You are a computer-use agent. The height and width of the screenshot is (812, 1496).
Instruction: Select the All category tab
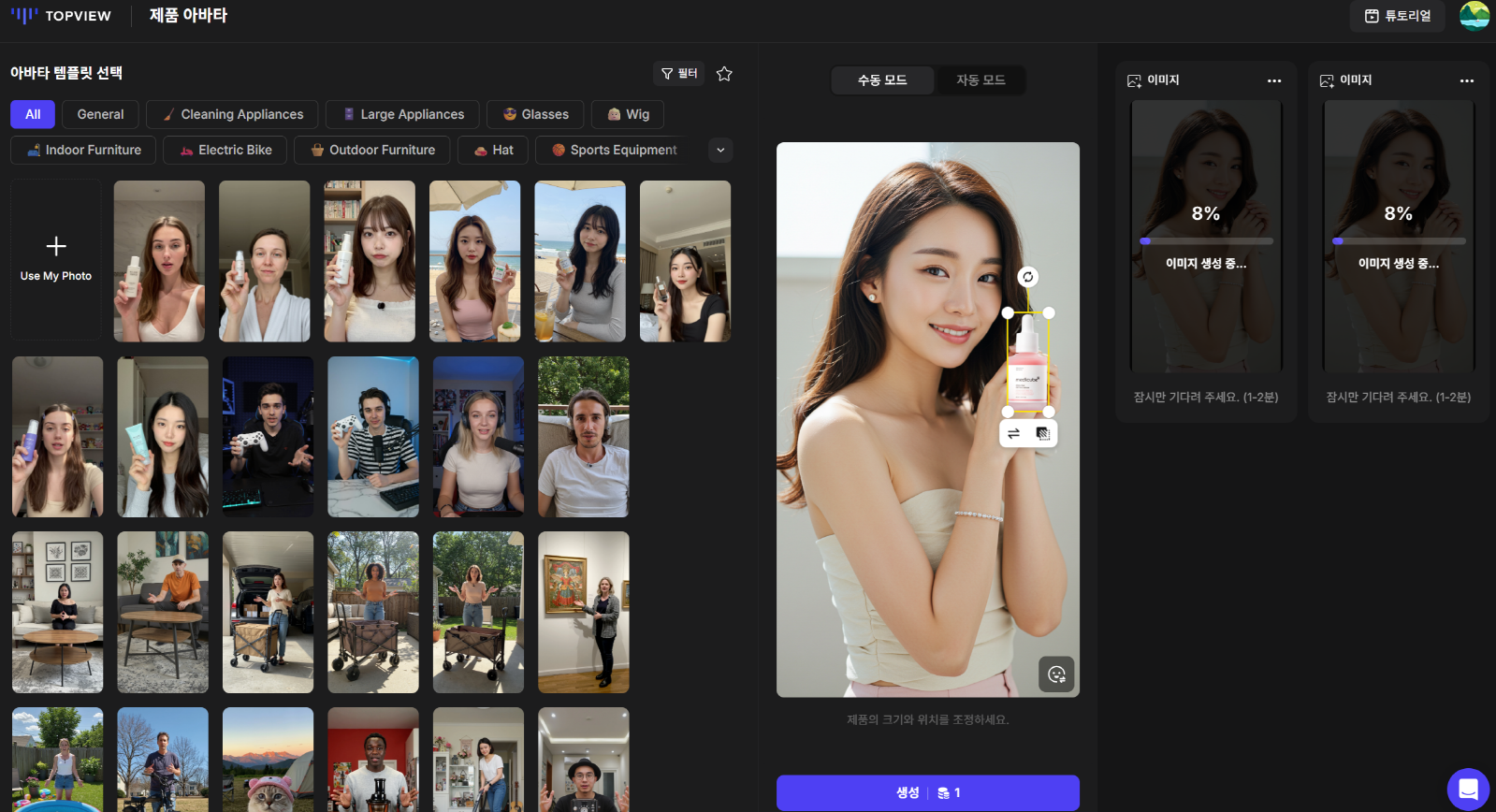click(33, 114)
